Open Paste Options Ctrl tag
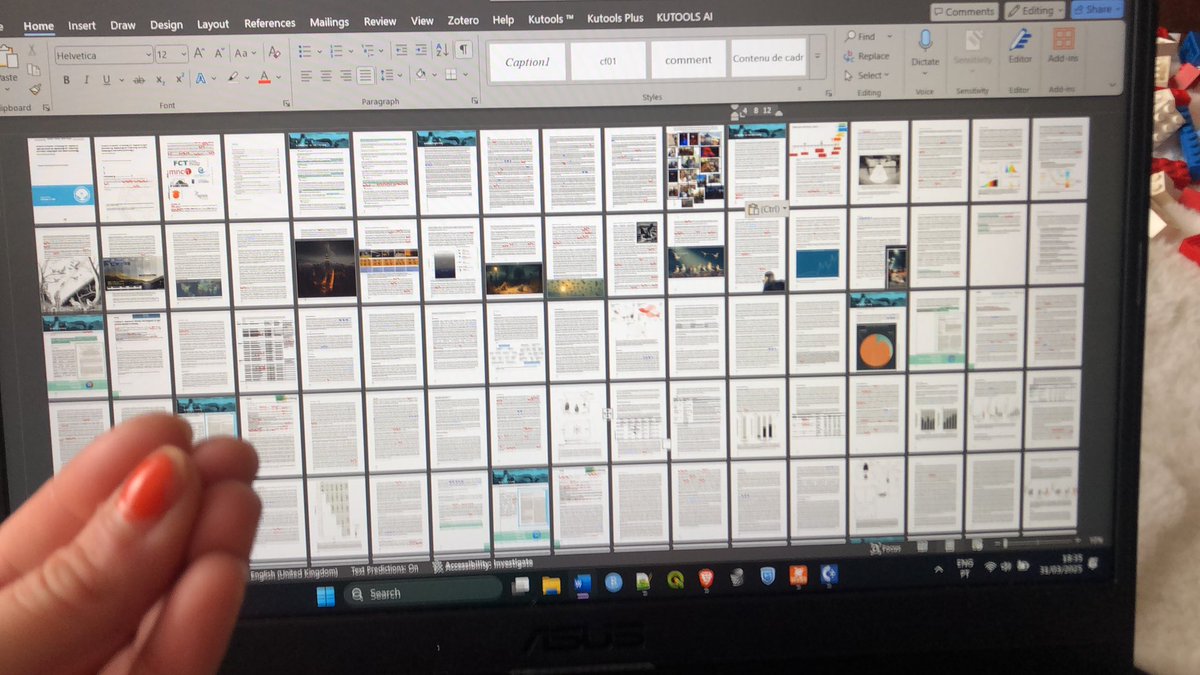The image size is (1200, 675). pyautogui.click(x=768, y=209)
